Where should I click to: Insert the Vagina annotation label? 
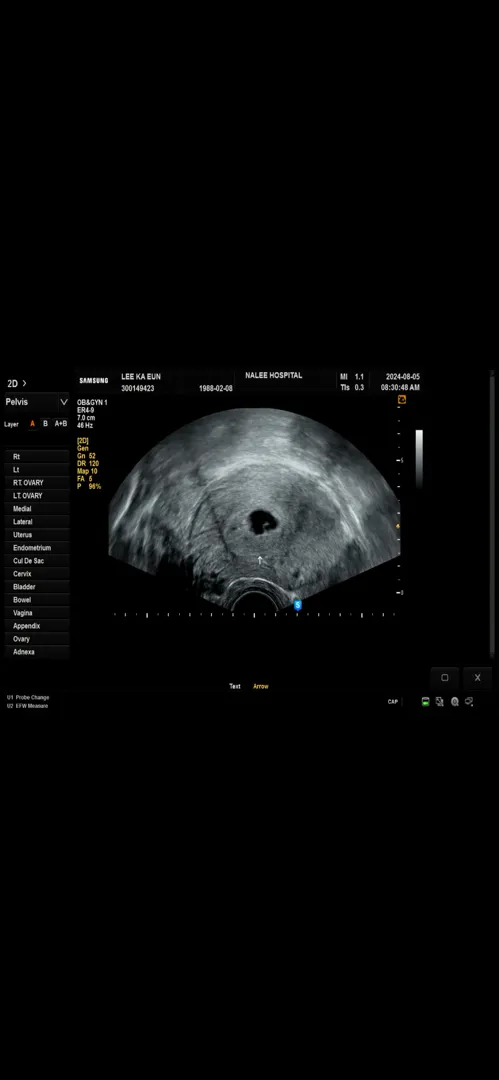pos(37,613)
